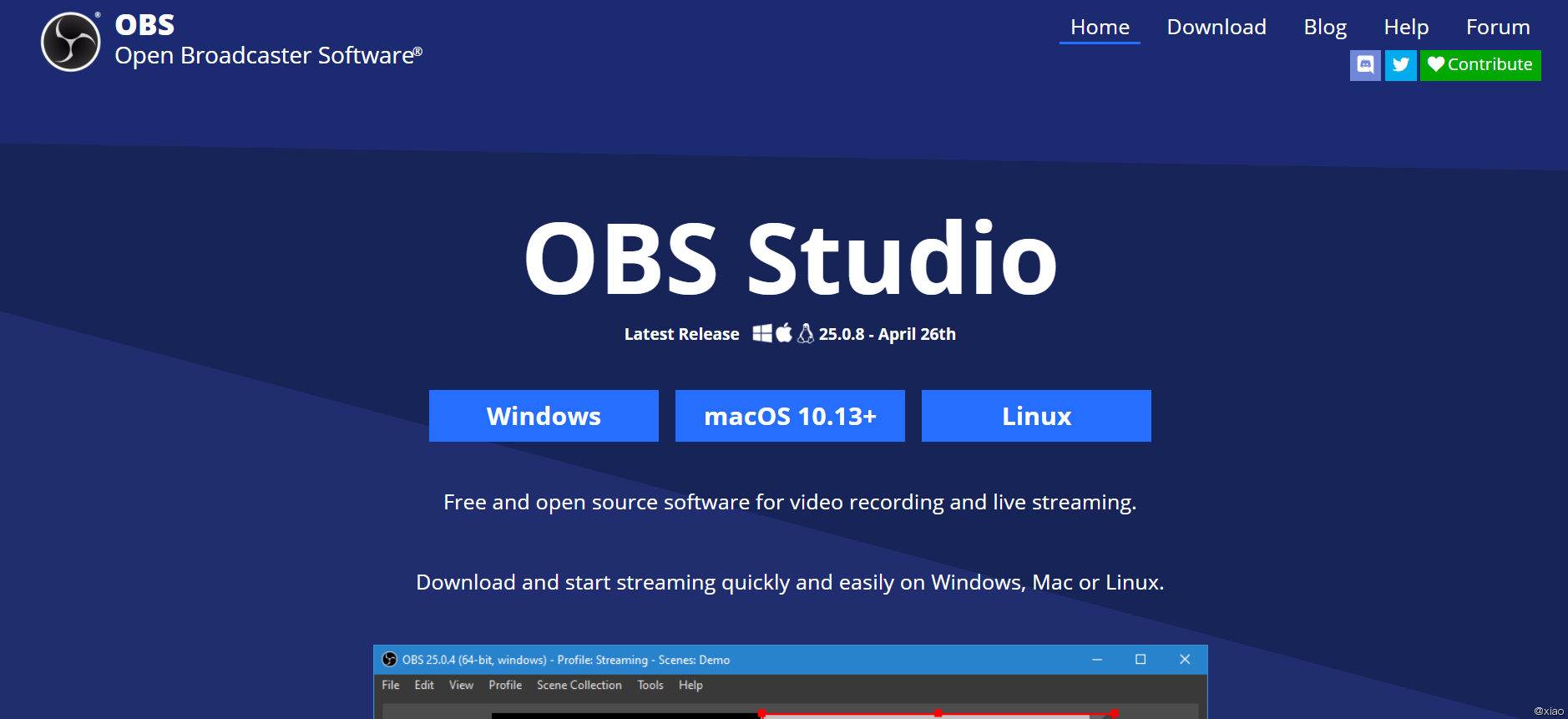Image resolution: width=1568 pixels, height=719 pixels.
Task: Open View menu in OBS screenshot
Action: click(x=461, y=685)
